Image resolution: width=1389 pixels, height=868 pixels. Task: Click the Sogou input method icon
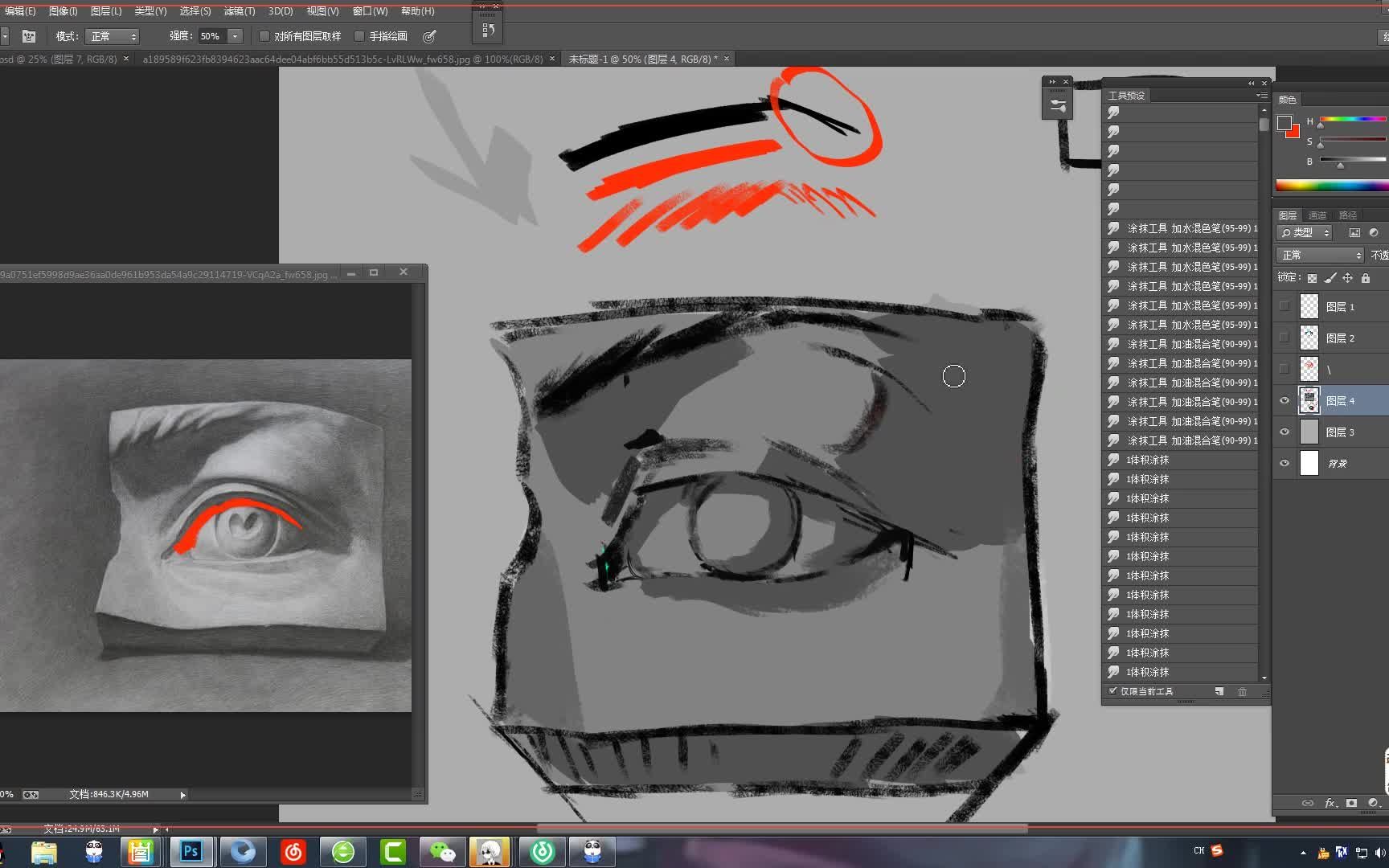coord(1217,850)
